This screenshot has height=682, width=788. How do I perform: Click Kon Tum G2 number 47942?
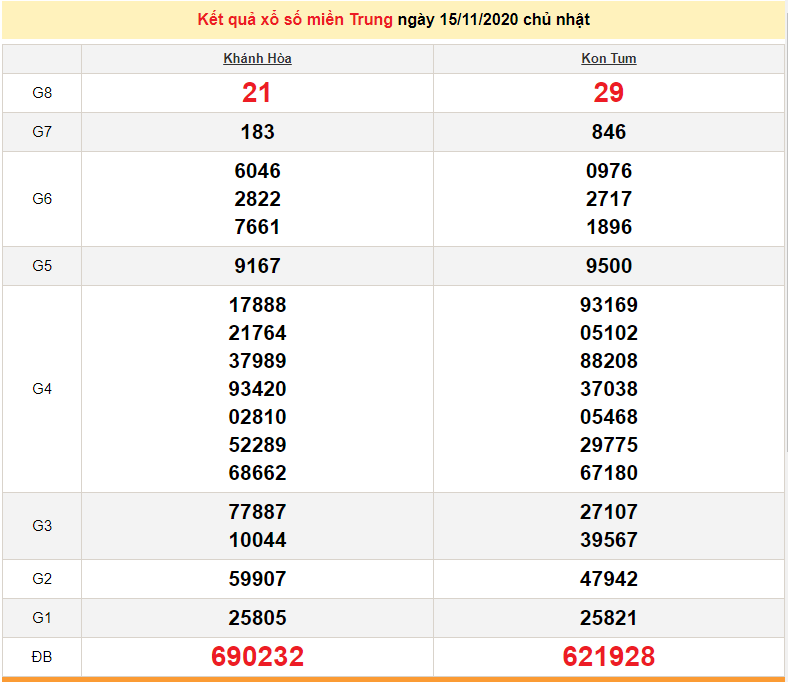[x=608, y=579]
